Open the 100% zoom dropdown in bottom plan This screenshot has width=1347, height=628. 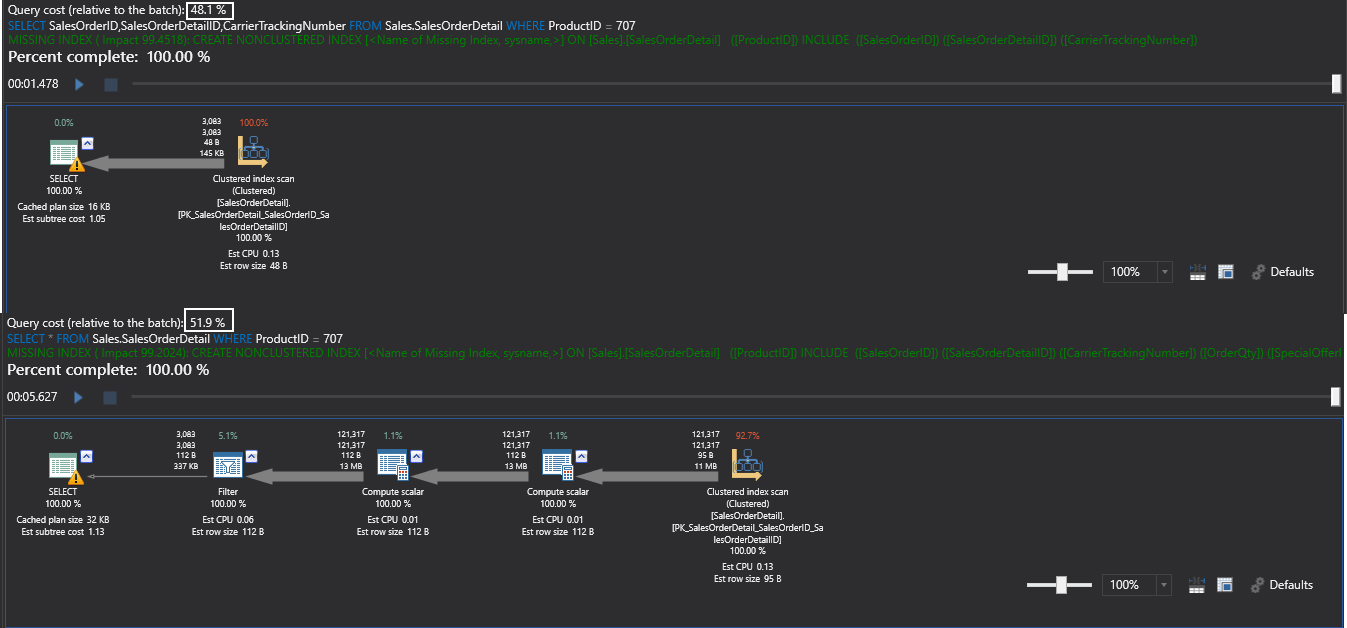[x=1164, y=585]
